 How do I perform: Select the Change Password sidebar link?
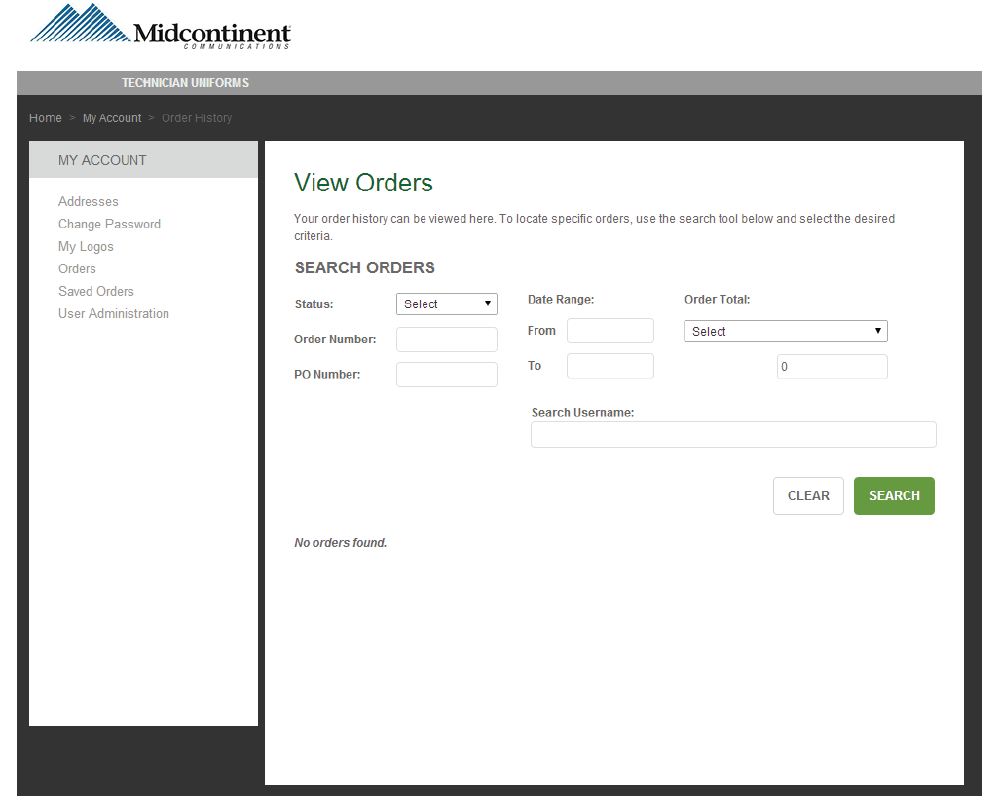point(109,224)
